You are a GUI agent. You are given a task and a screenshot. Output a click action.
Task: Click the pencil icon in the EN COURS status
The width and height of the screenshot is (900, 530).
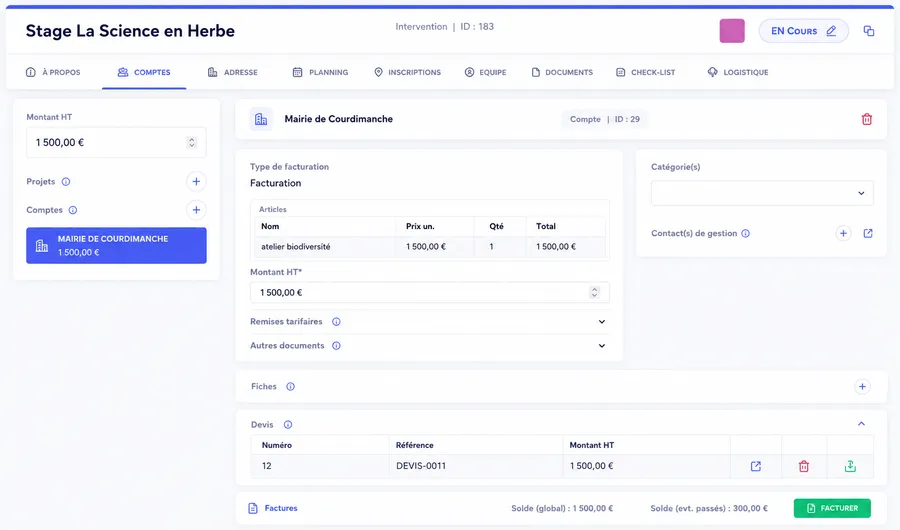pos(831,31)
